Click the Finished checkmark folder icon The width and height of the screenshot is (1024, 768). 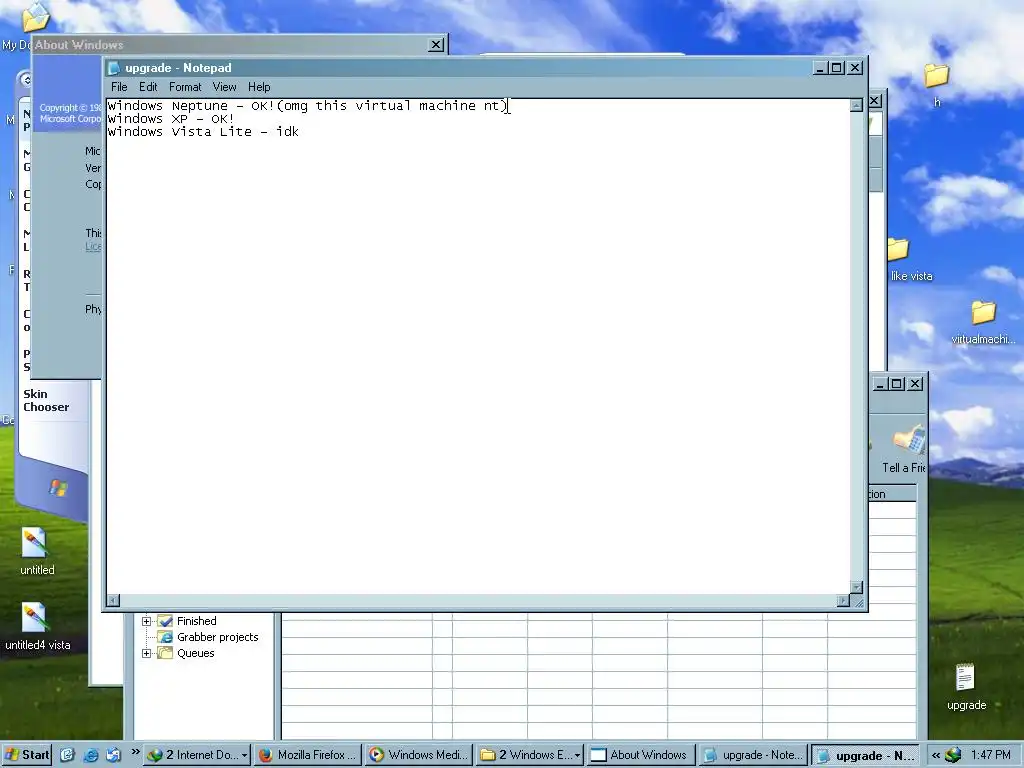(x=165, y=621)
